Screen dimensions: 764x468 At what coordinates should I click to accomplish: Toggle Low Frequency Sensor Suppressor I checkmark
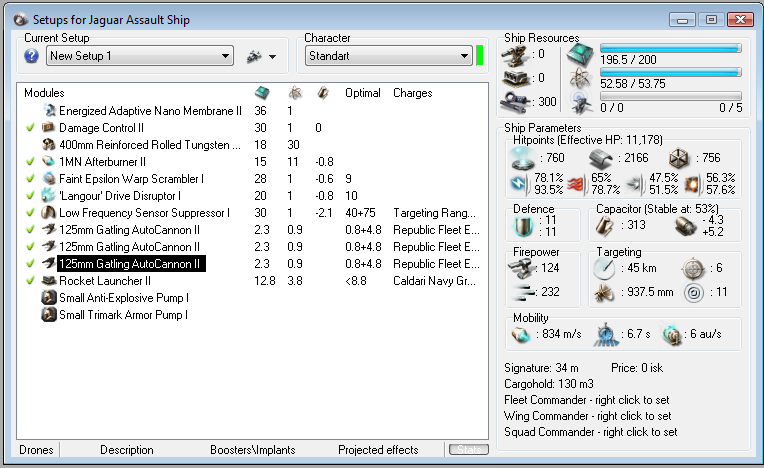point(30,212)
